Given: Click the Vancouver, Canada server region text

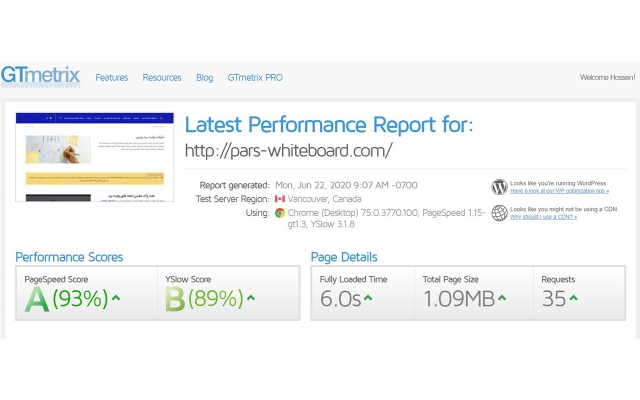Looking at the screenshot, I should pos(324,199).
